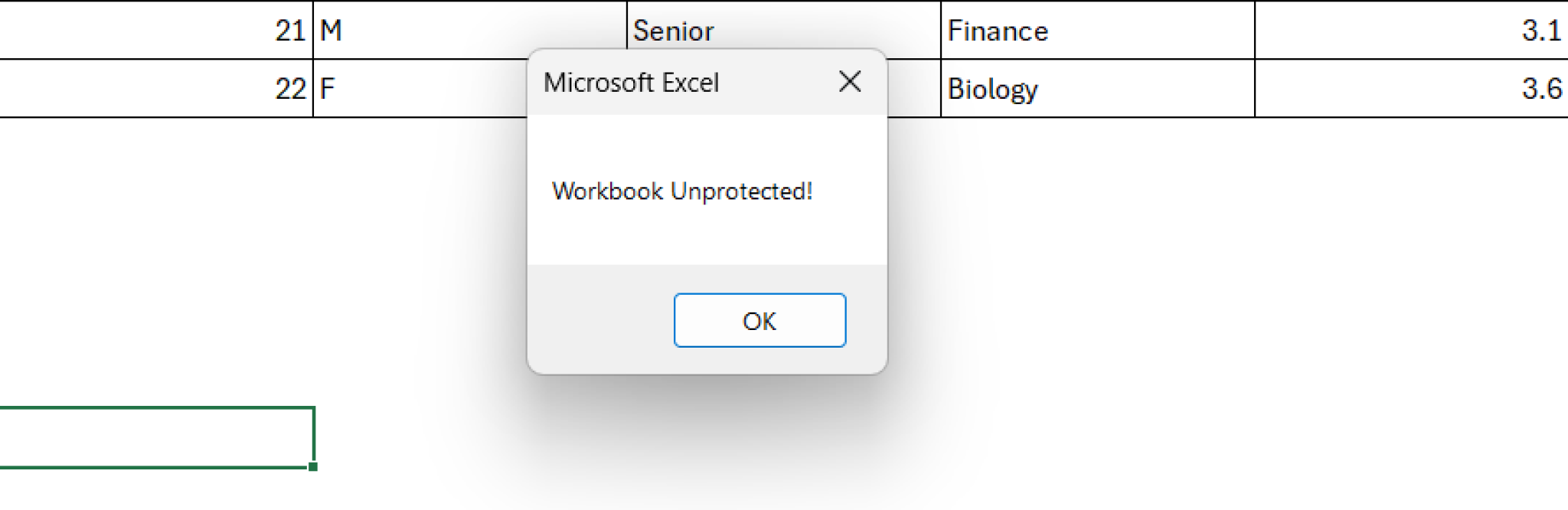Image resolution: width=1568 pixels, height=510 pixels.
Task: Click the Workbook Unprotected! message text
Action: 681,191
